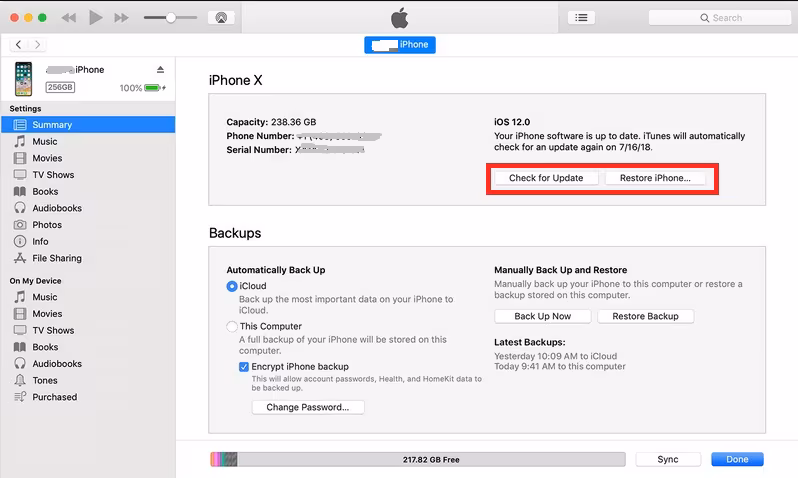This screenshot has width=798, height=478.
Task: Click the Settings section header
Action: 25,108
